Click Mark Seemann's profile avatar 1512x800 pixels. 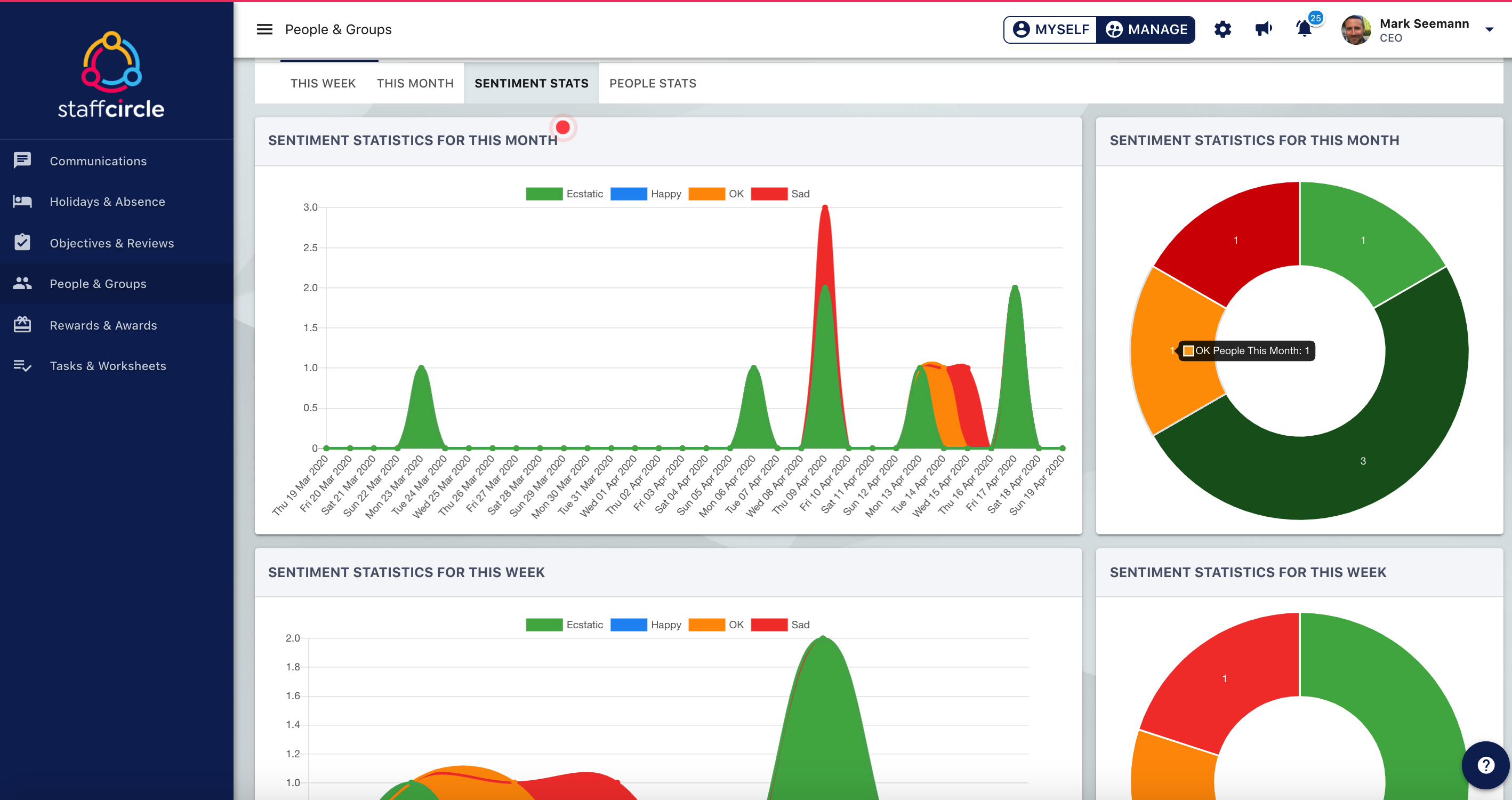click(x=1356, y=29)
